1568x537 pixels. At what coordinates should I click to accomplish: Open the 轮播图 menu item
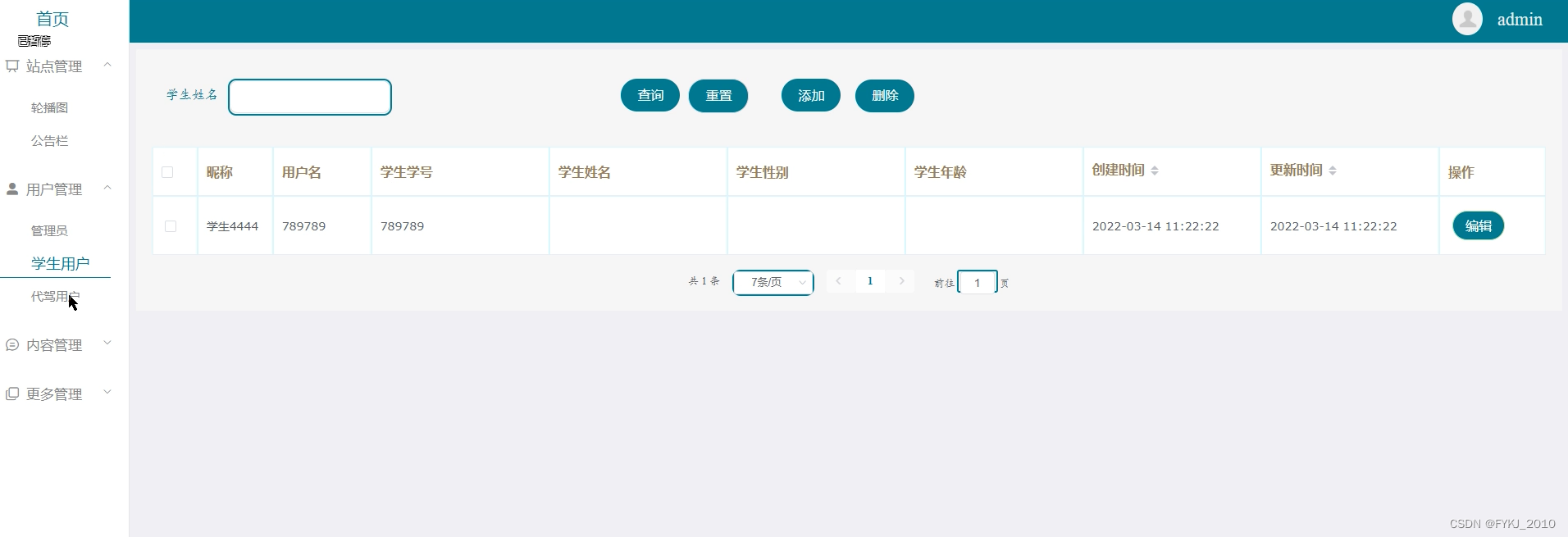point(49,107)
